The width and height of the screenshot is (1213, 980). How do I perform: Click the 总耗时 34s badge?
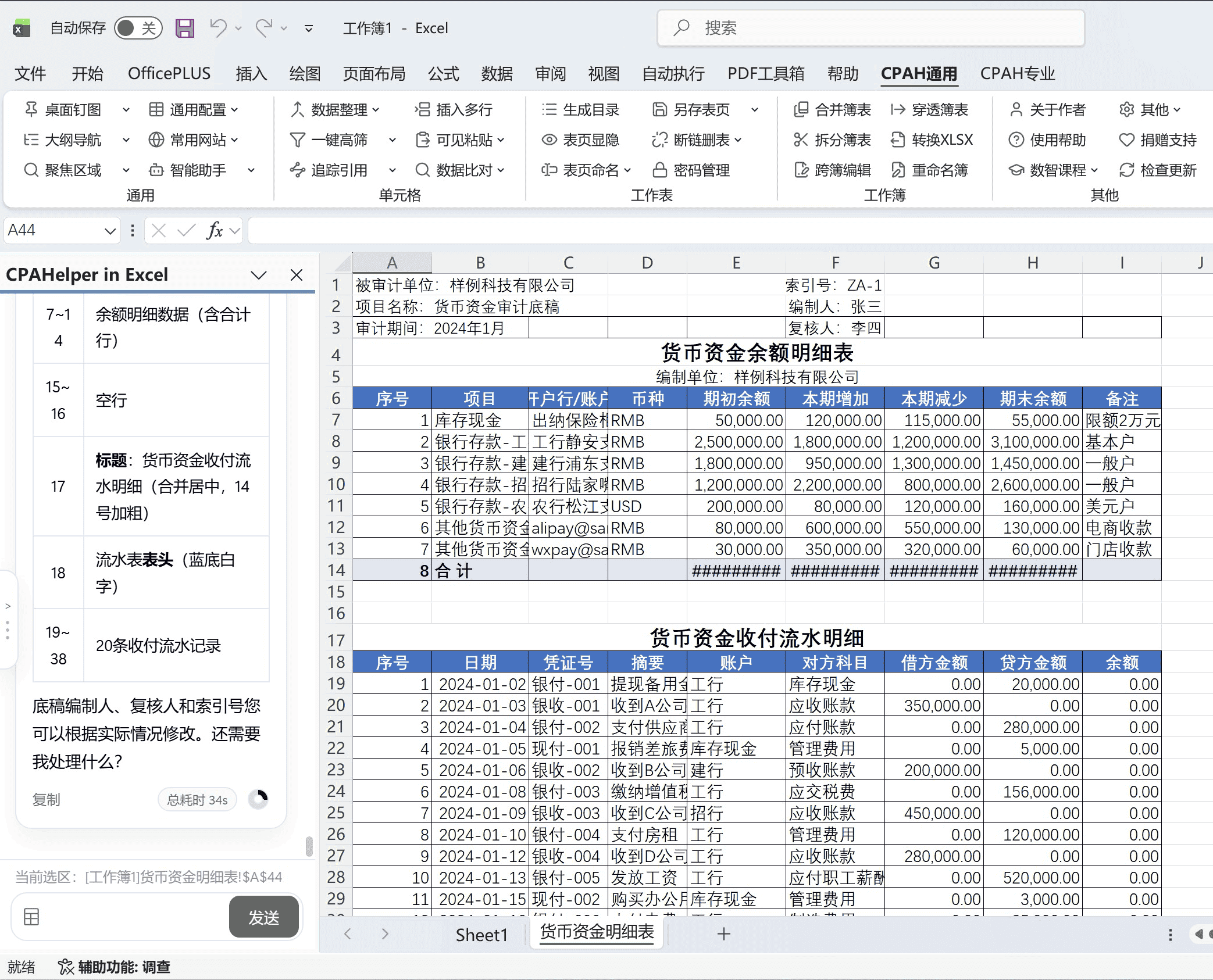pos(197,800)
